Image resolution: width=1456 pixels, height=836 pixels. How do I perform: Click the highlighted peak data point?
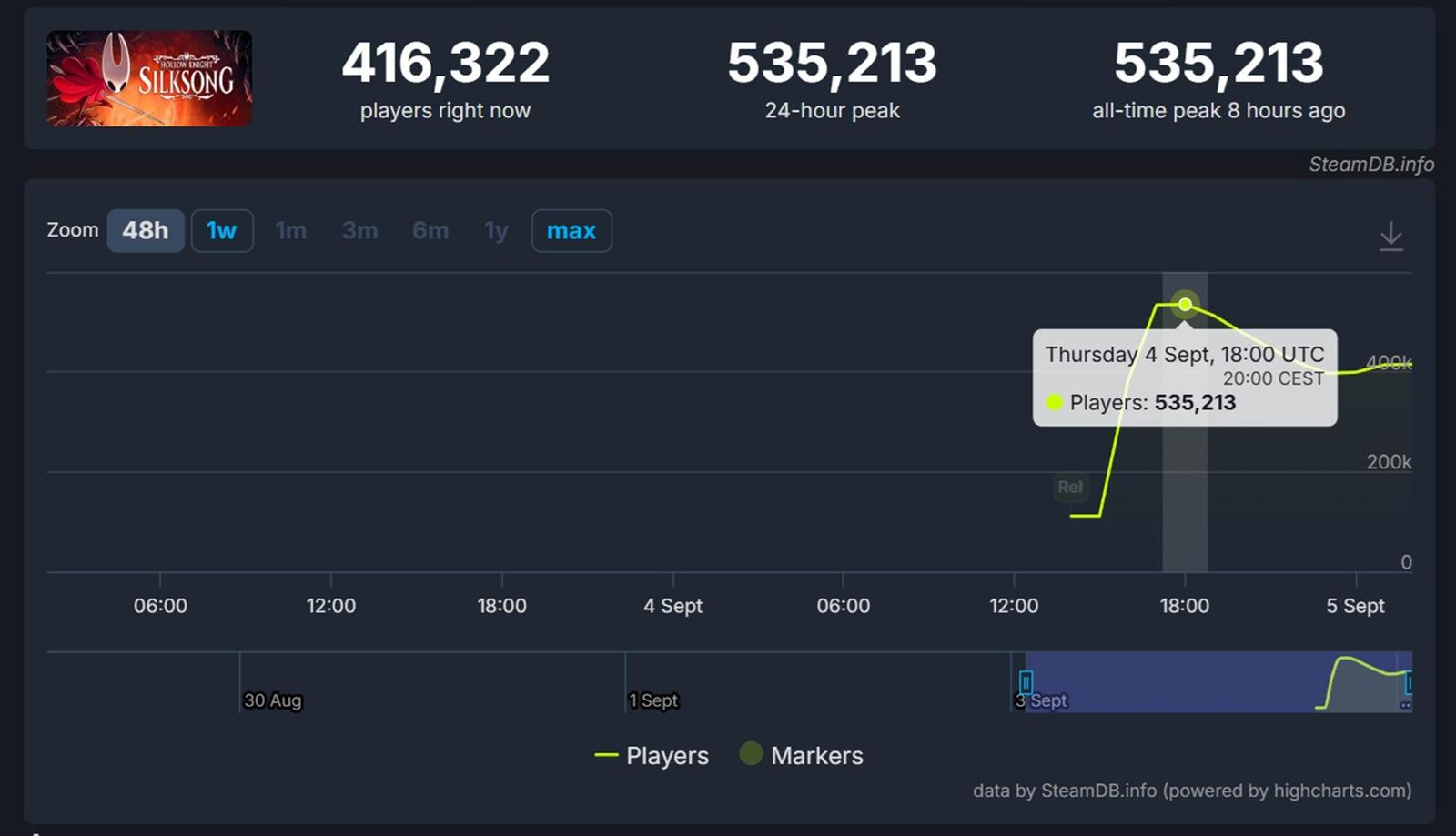point(1185,304)
